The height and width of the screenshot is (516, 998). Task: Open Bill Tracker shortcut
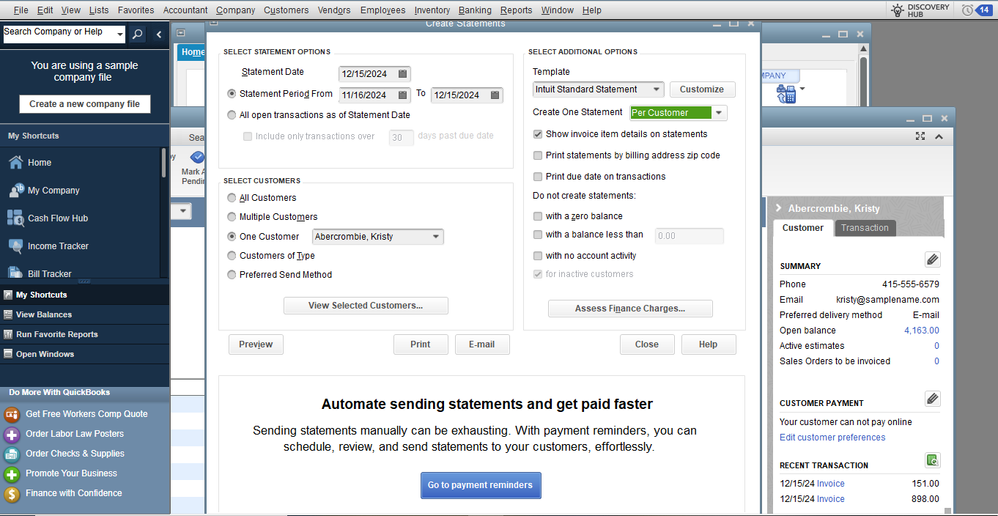39,274
